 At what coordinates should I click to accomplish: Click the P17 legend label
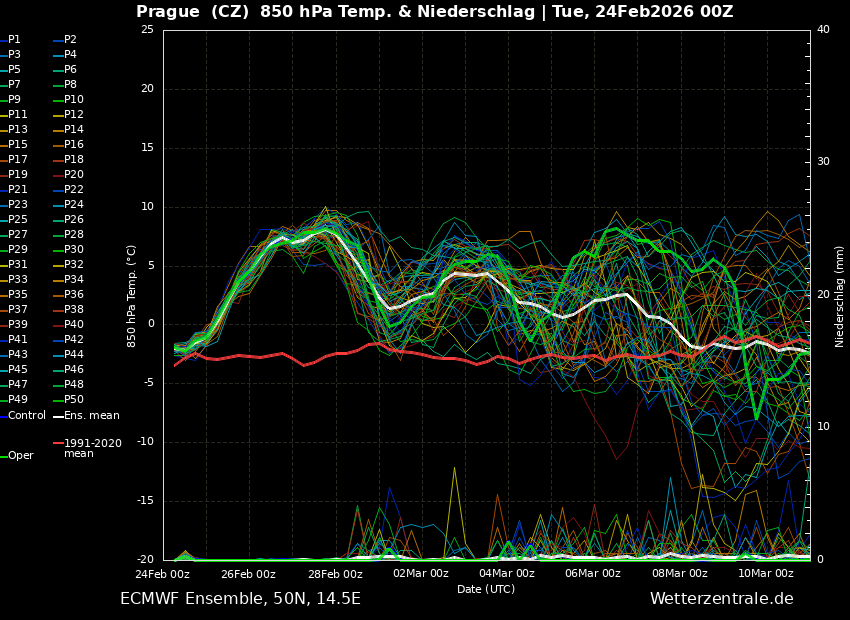[x=18, y=160]
